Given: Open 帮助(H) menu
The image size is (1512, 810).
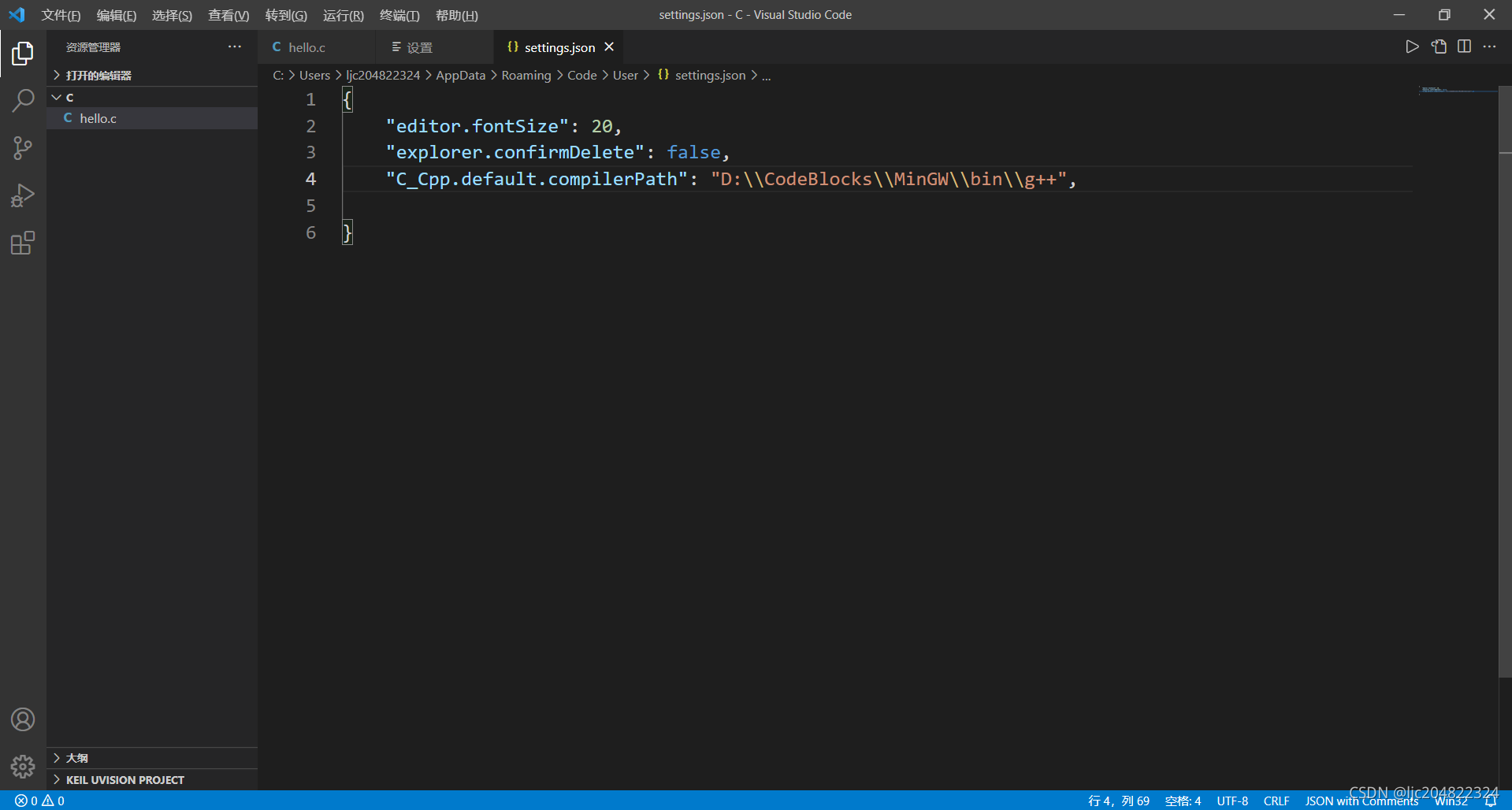Looking at the screenshot, I should point(457,15).
